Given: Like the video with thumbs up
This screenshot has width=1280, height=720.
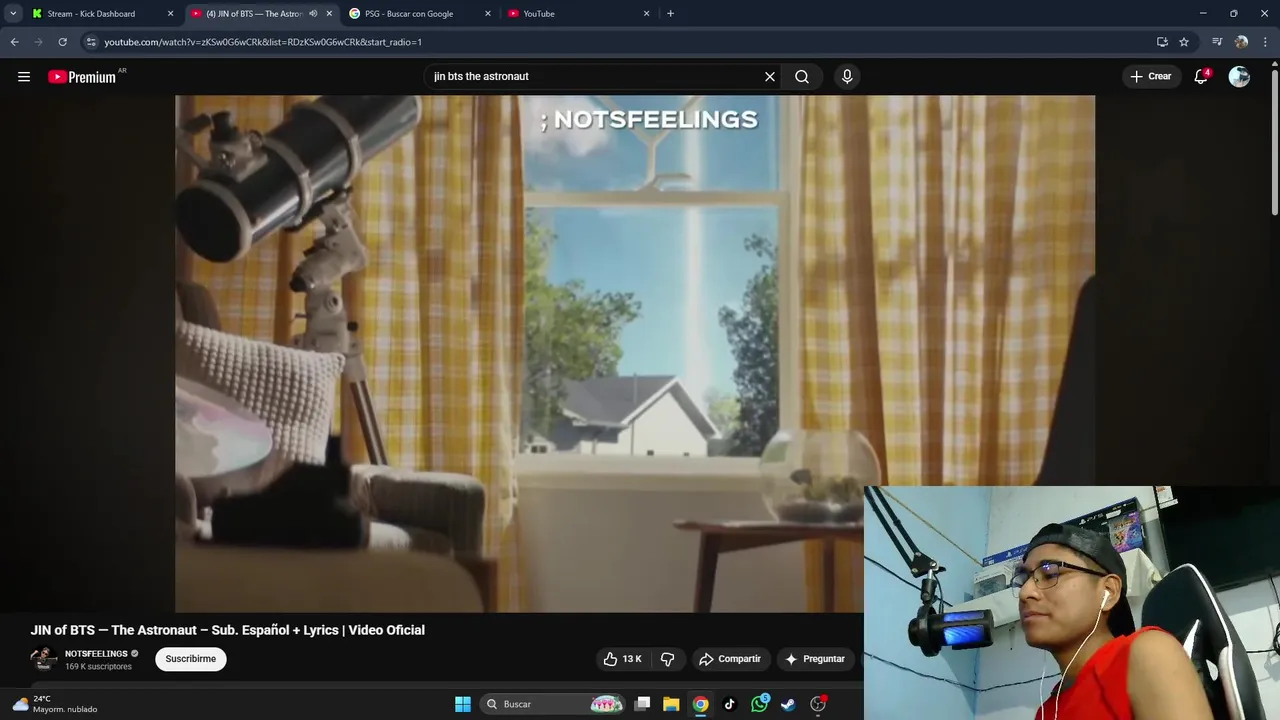Looking at the screenshot, I should 622,659.
